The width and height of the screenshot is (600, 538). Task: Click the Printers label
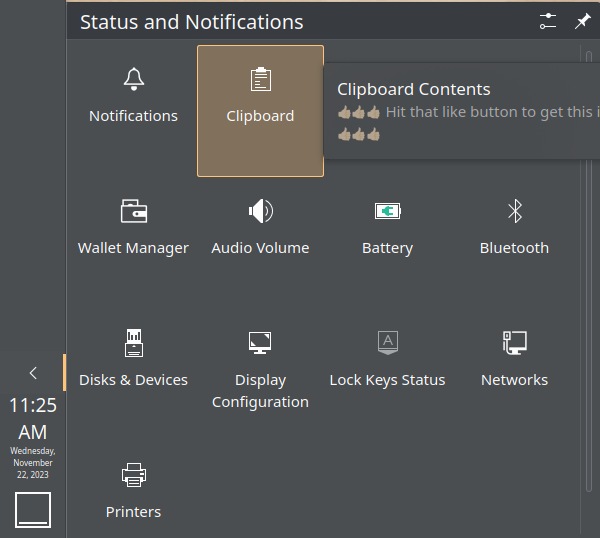(134, 512)
